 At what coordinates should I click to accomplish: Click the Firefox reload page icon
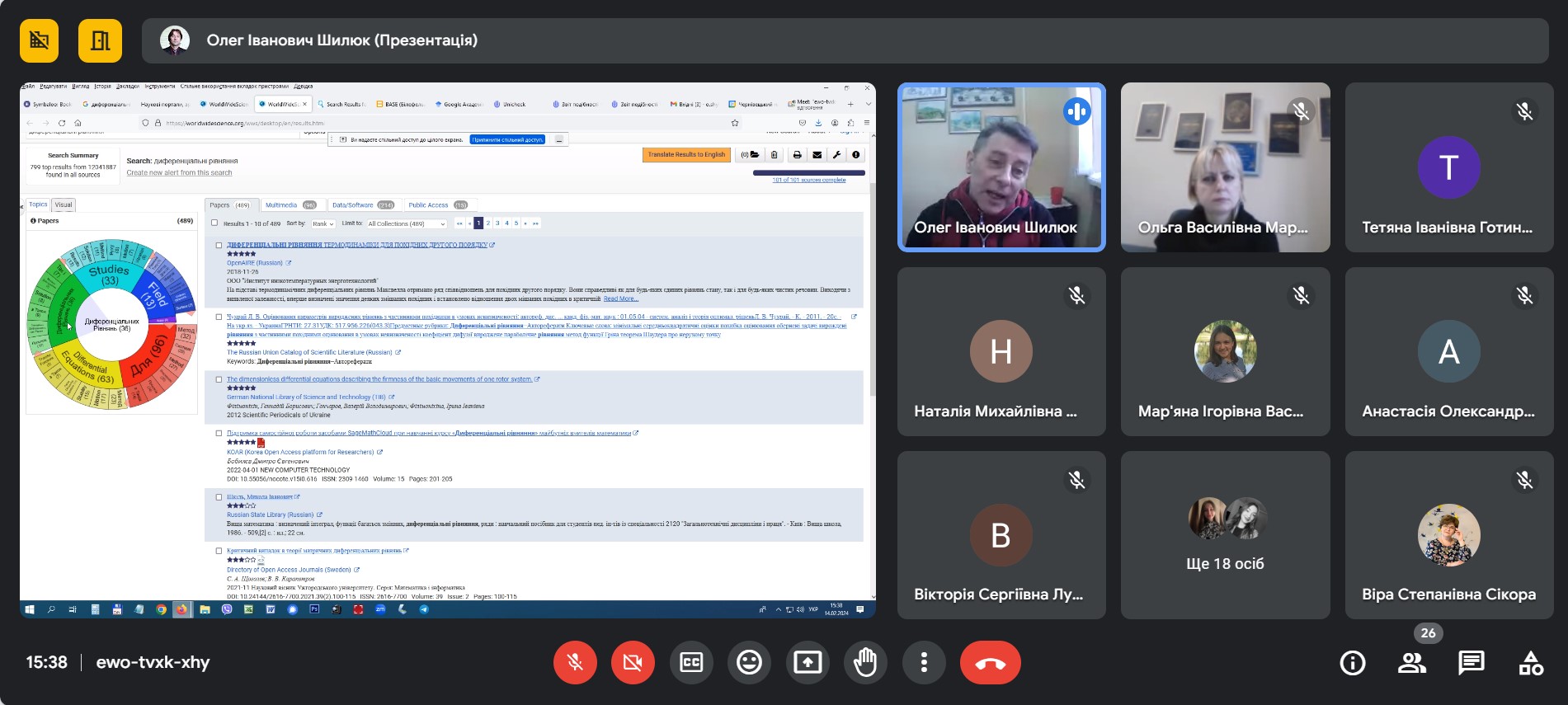[62, 123]
